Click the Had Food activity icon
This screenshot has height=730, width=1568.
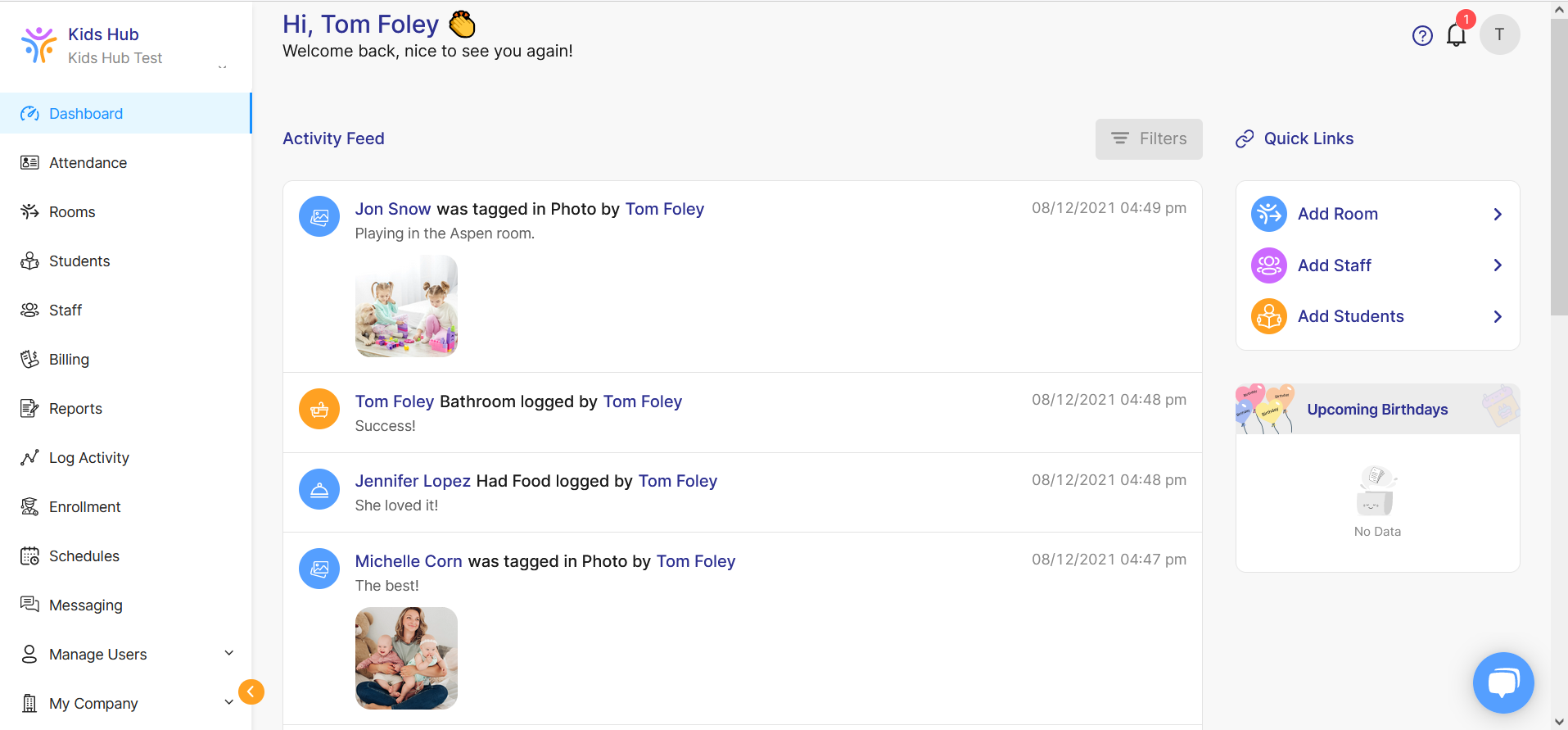pyautogui.click(x=319, y=489)
